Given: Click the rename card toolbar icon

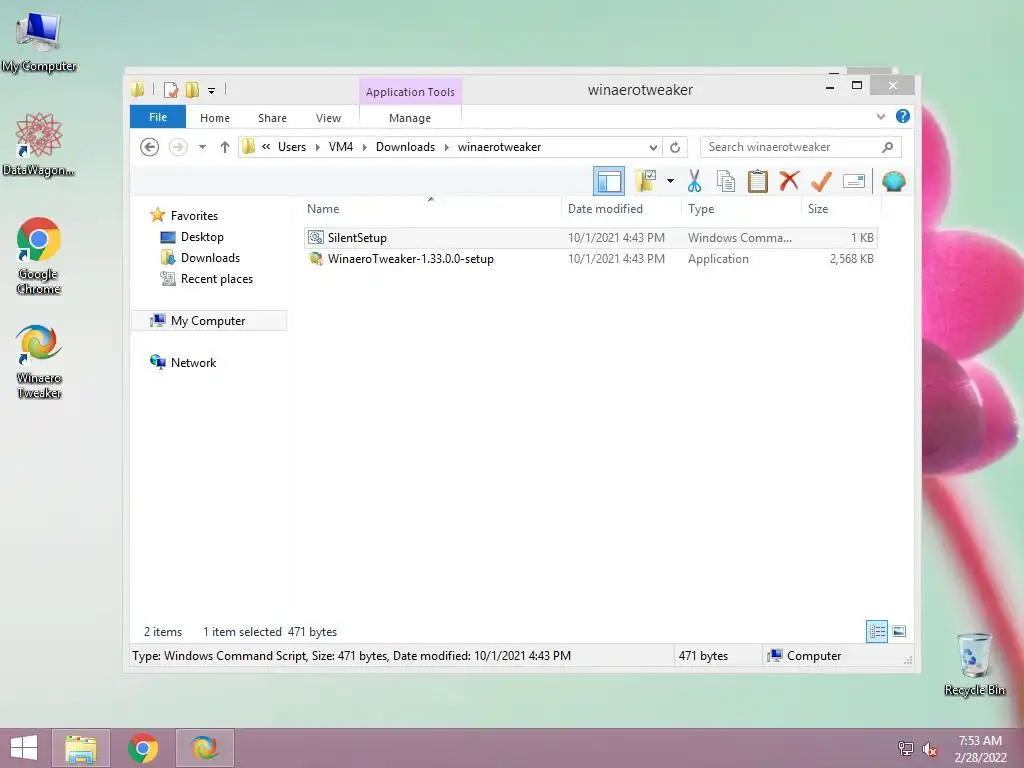Looking at the screenshot, I should (854, 181).
